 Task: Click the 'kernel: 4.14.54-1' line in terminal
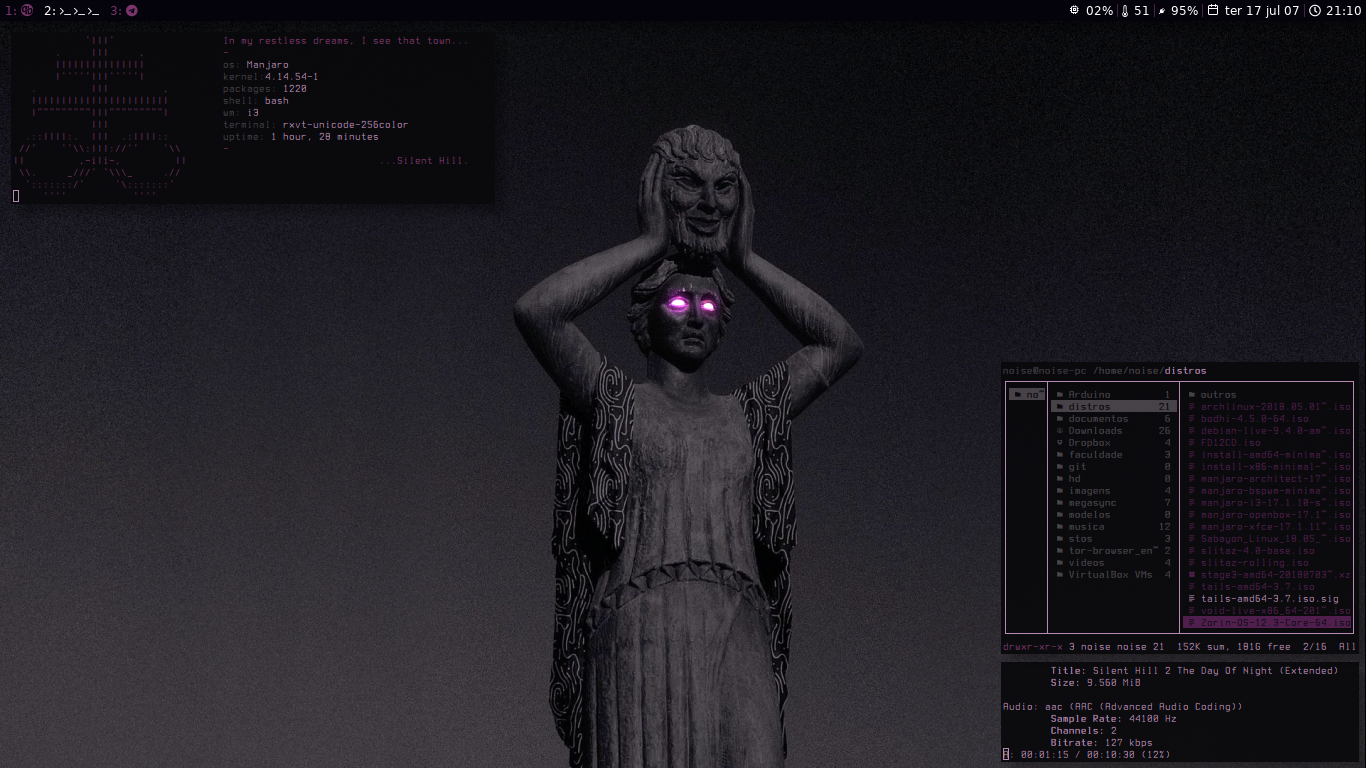point(271,77)
